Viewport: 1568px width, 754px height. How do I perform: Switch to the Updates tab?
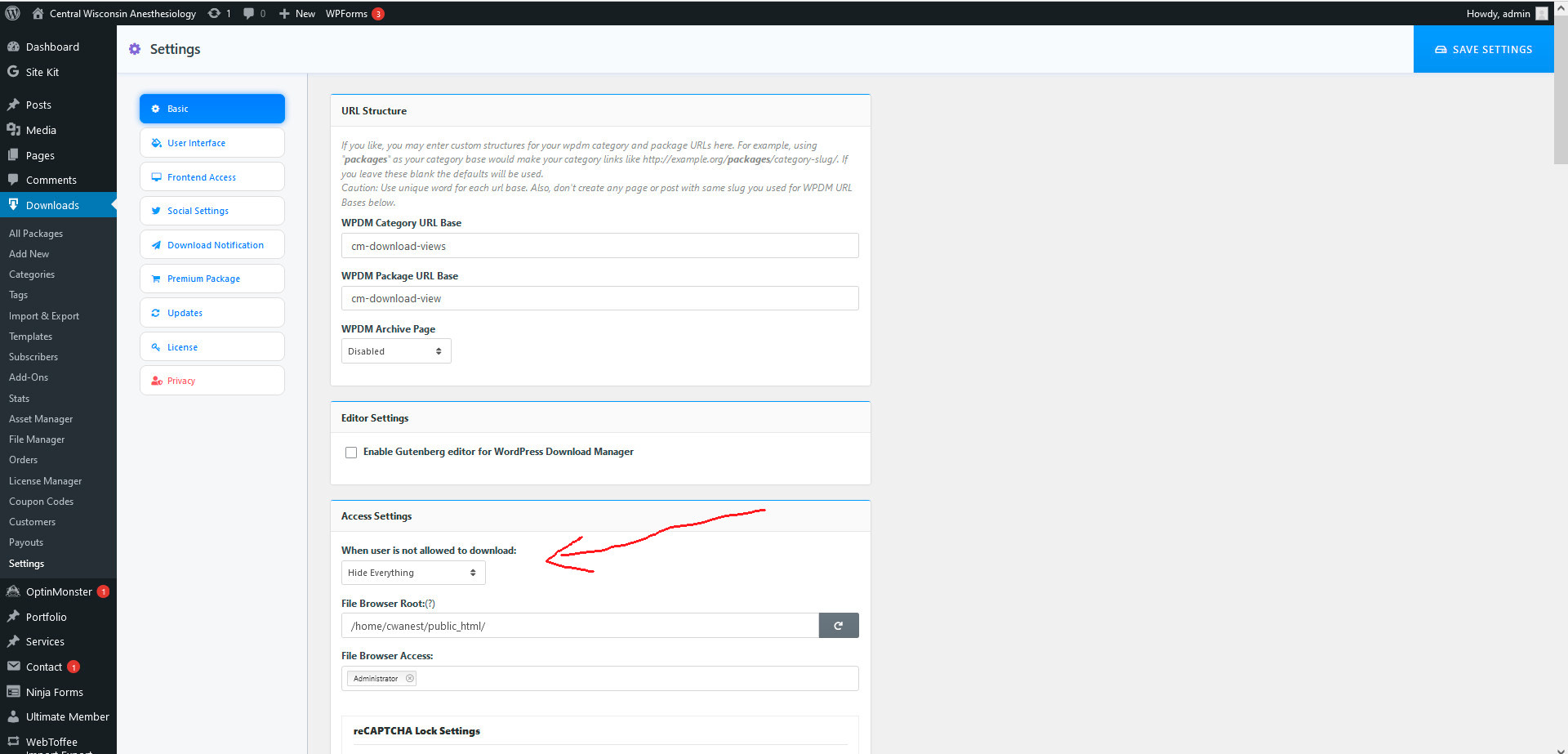[x=212, y=313]
